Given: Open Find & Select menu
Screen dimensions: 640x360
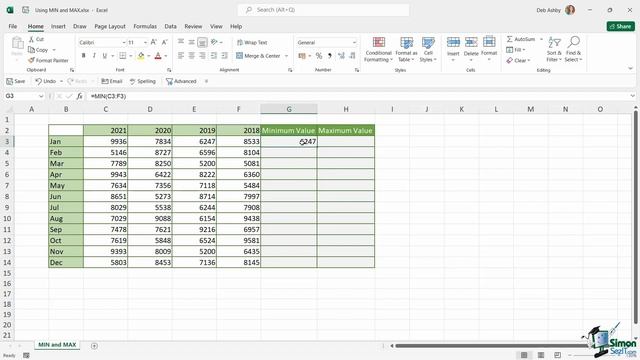Looking at the screenshot, I should (573, 49).
